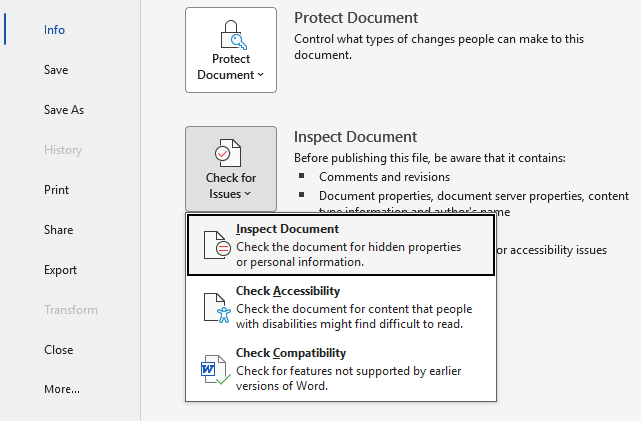Image resolution: width=641 pixels, height=421 pixels.
Task: Expand the Protect Document dropdown button
Action: click(x=231, y=50)
